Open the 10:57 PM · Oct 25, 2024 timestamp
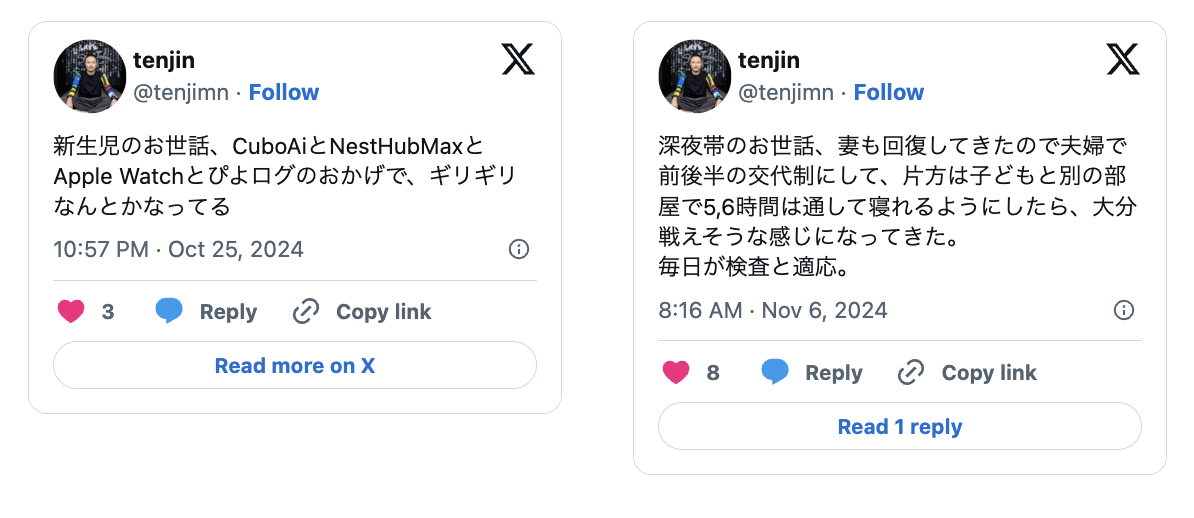 pos(178,249)
